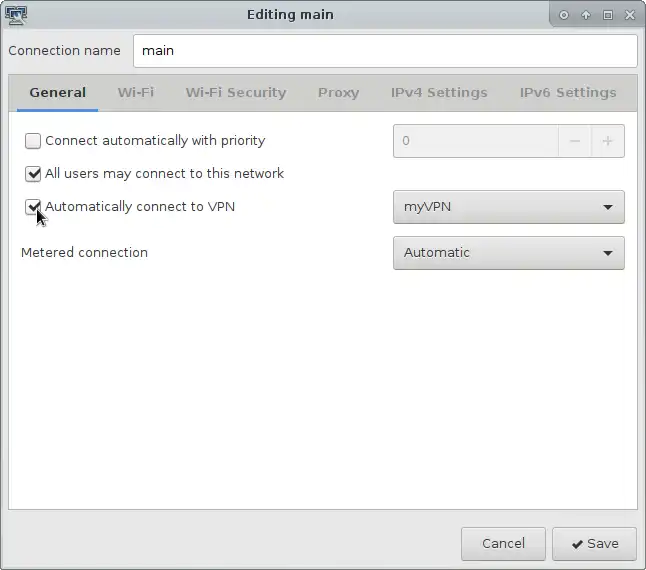
Task: Expand the Metered connection Automatic dropdown
Action: pyautogui.click(x=509, y=253)
